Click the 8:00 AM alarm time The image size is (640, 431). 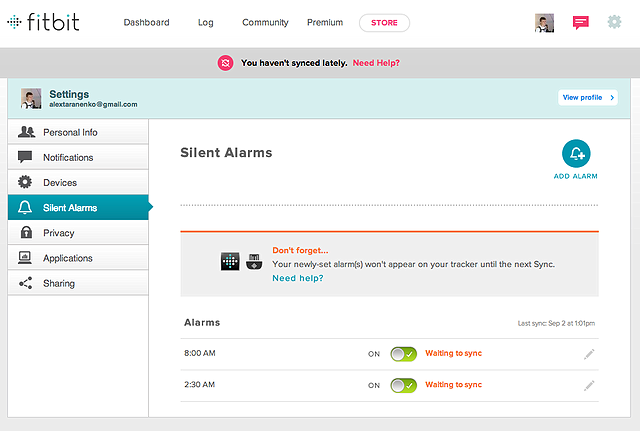tap(200, 353)
